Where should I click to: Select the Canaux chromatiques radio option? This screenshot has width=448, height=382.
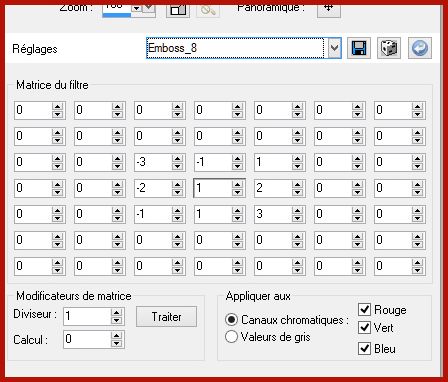tap(231, 320)
